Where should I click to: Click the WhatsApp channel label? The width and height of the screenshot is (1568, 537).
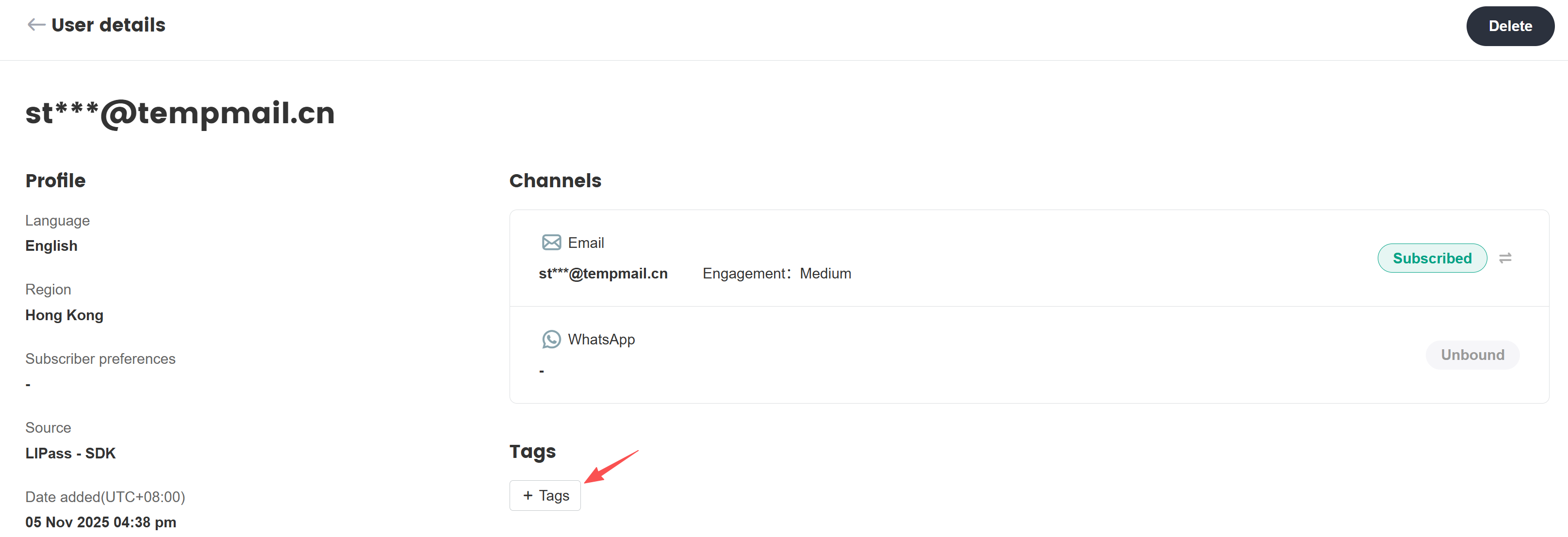[x=601, y=340]
